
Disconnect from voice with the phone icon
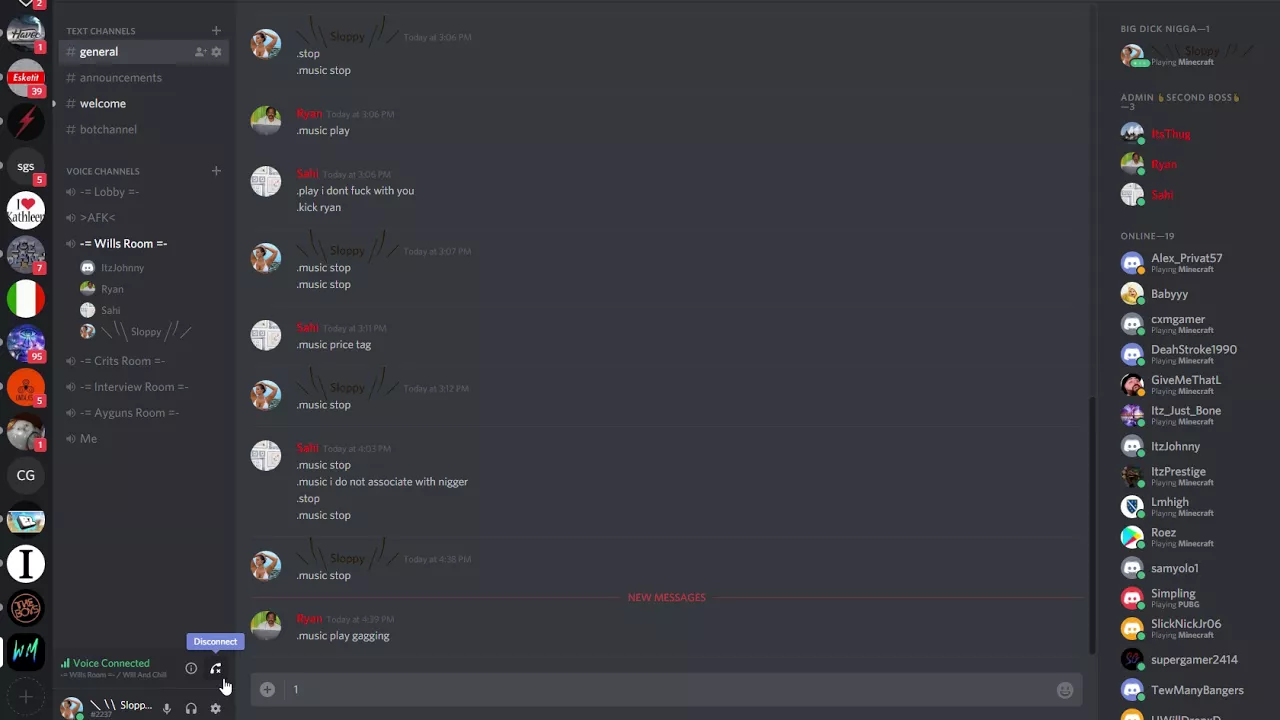pyautogui.click(x=215, y=668)
